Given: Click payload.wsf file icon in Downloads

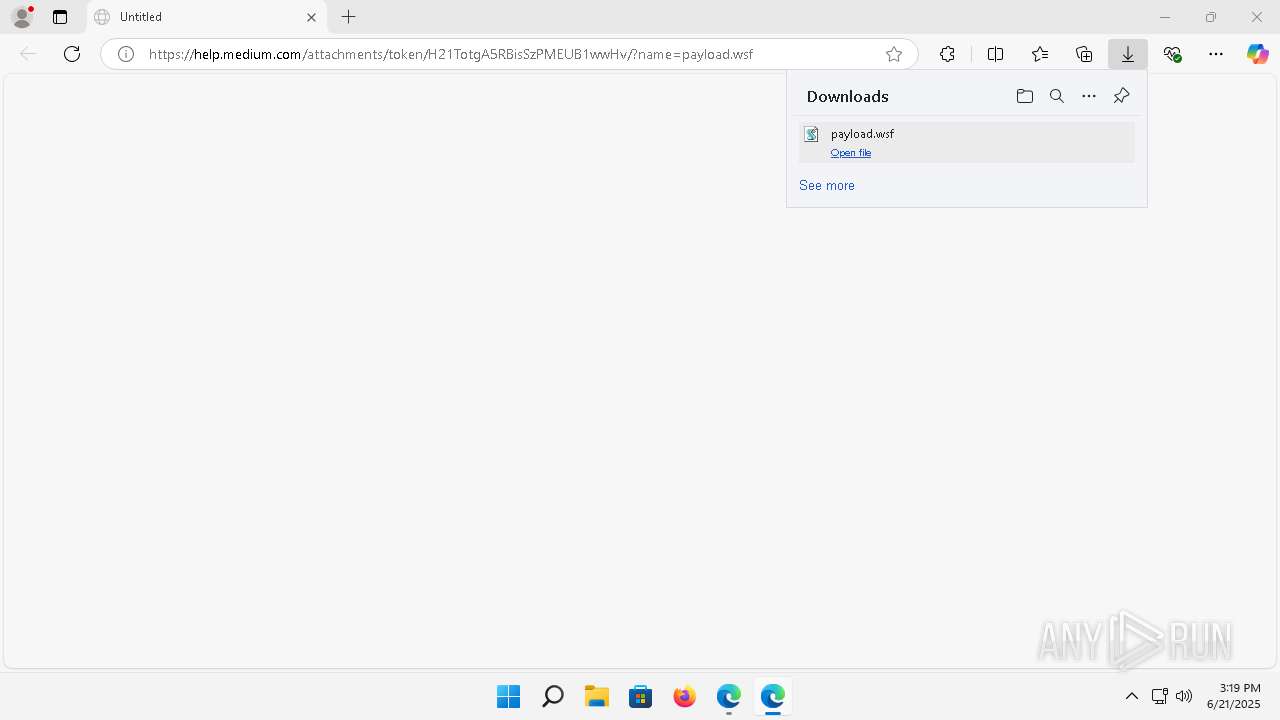Looking at the screenshot, I should click(812, 134).
